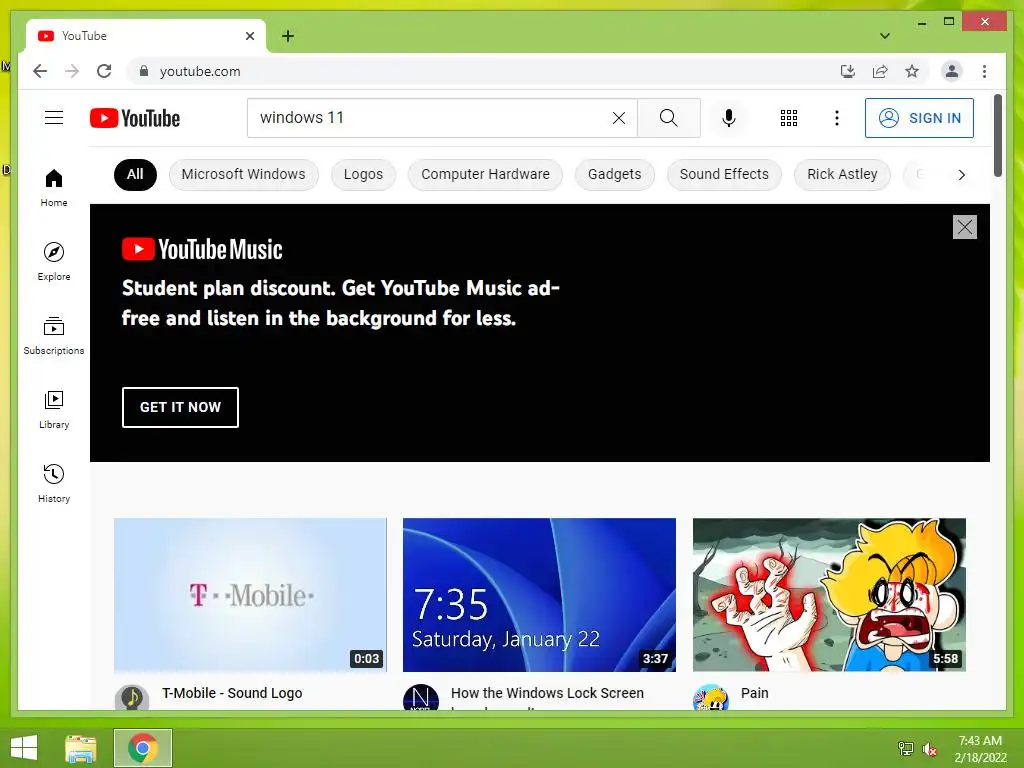Open the Windows Lock Screen video thumbnail
This screenshot has height=768, width=1024.
[x=539, y=595]
